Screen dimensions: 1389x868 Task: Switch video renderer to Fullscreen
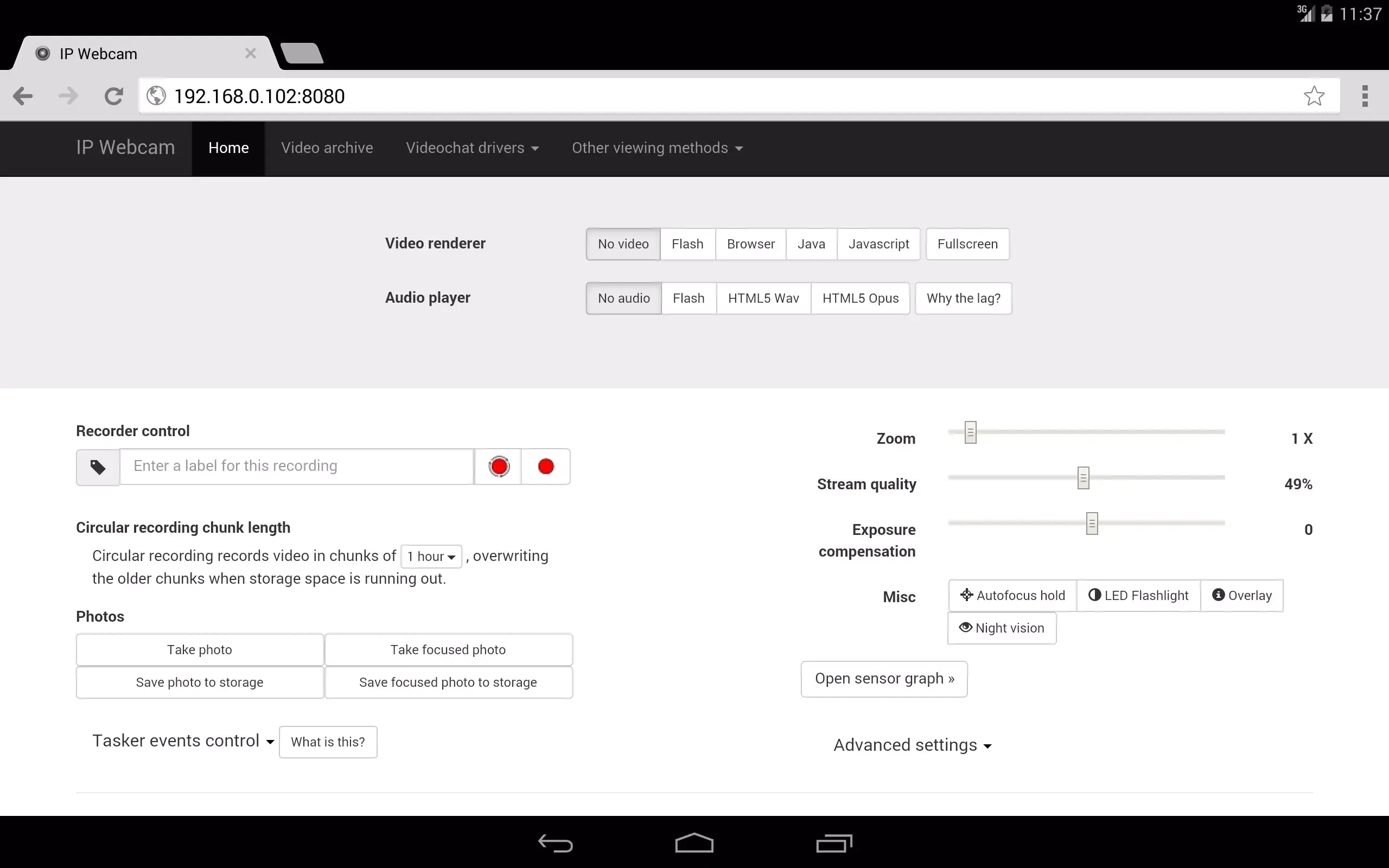tap(966, 244)
